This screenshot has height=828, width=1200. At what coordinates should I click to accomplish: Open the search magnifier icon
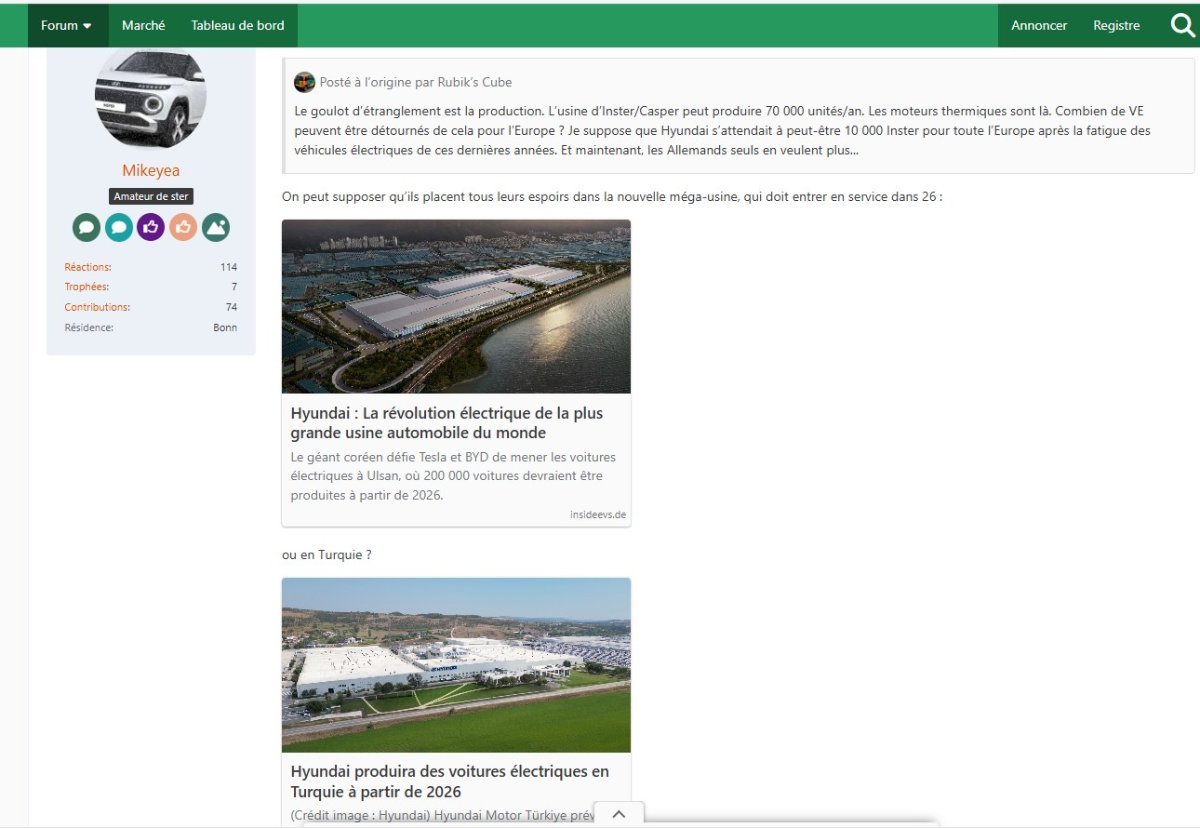tap(1183, 25)
